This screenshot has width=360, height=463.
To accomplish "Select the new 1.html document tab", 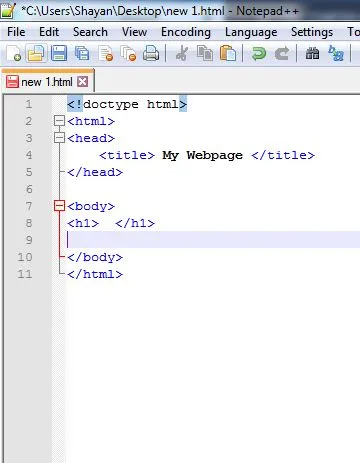I will (x=47, y=82).
